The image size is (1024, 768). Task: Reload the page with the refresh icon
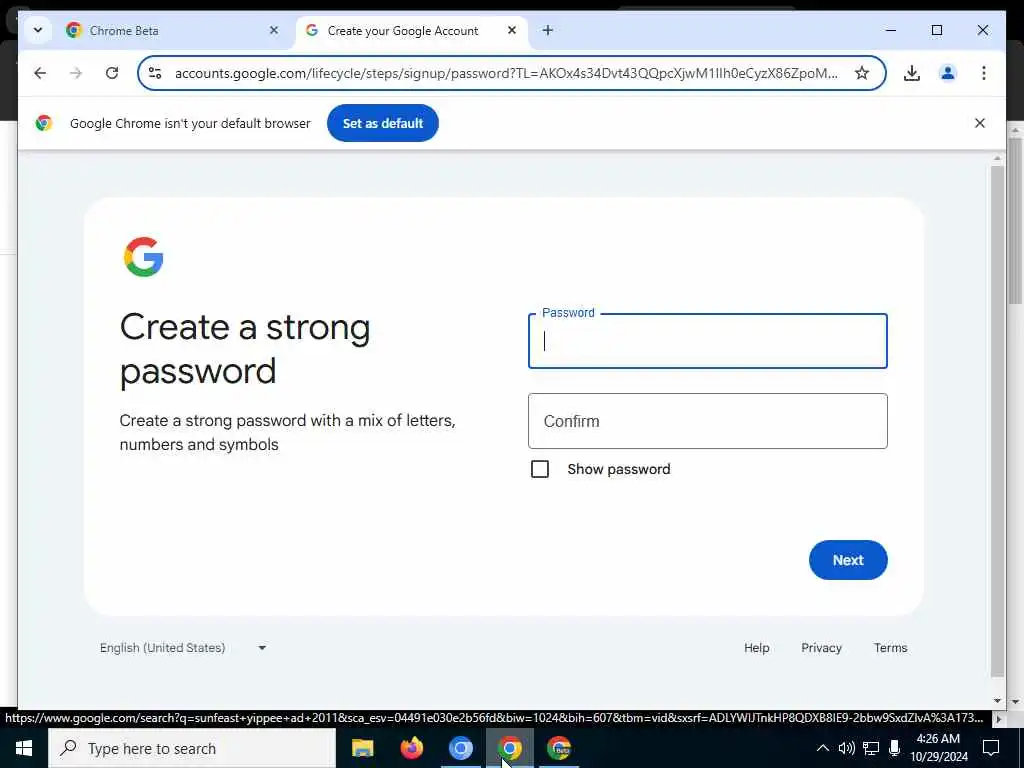[112, 73]
